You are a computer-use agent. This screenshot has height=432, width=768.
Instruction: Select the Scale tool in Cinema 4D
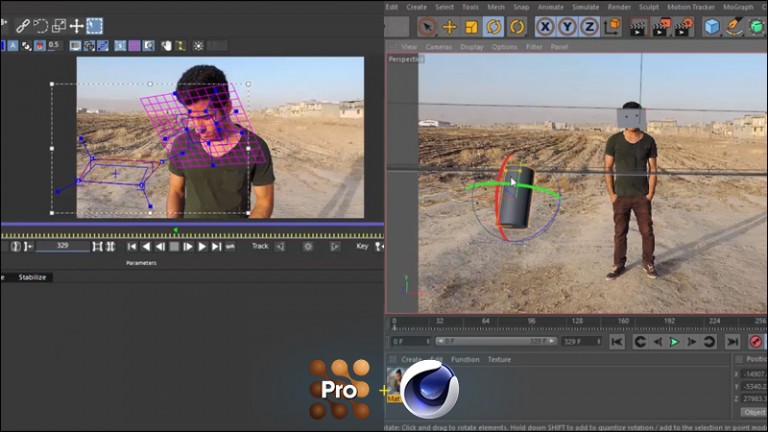click(471, 26)
